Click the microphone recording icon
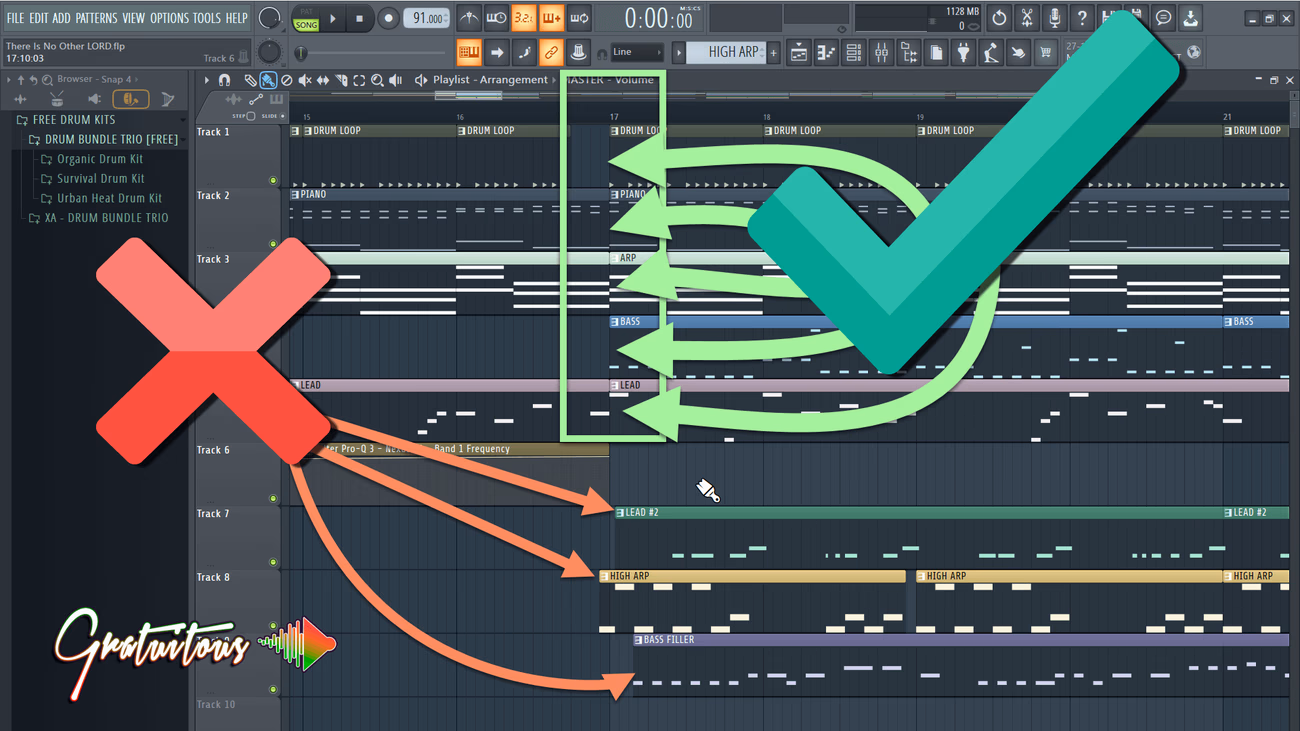Image resolution: width=1300 pixels, height=731 pixels. pyautogui.click(x=1054, y=18)
